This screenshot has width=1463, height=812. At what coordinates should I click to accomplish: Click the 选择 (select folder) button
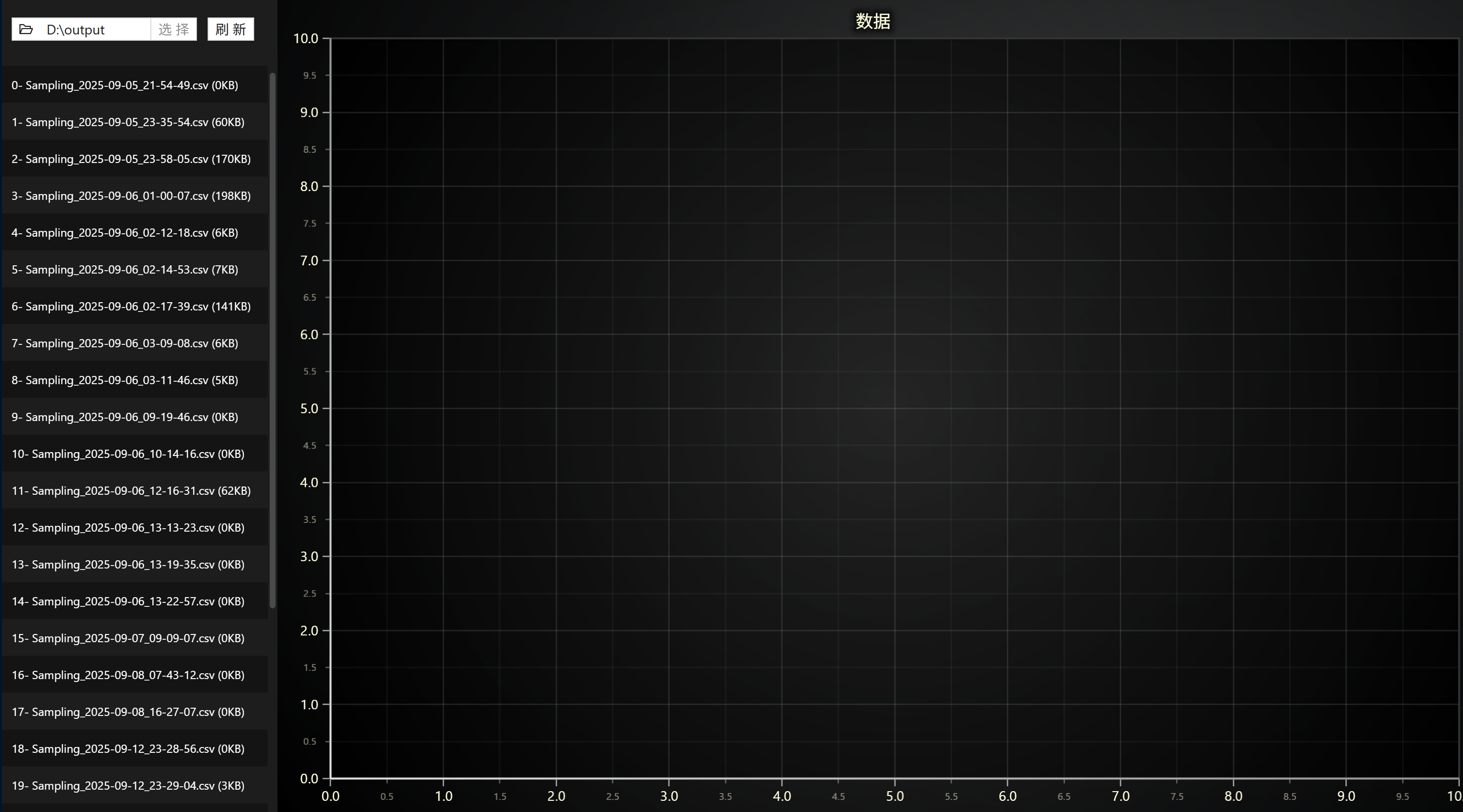point(173,30)
